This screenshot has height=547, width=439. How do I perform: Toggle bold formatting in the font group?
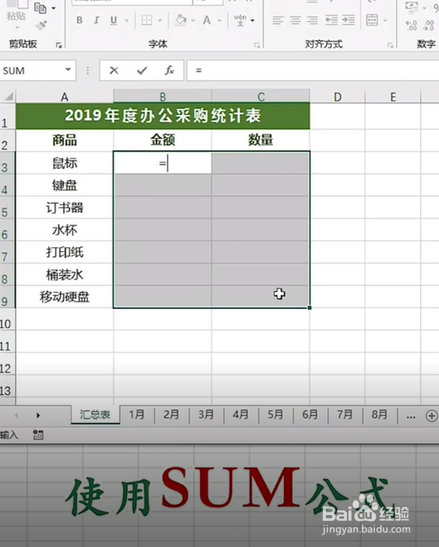[80, 20]
